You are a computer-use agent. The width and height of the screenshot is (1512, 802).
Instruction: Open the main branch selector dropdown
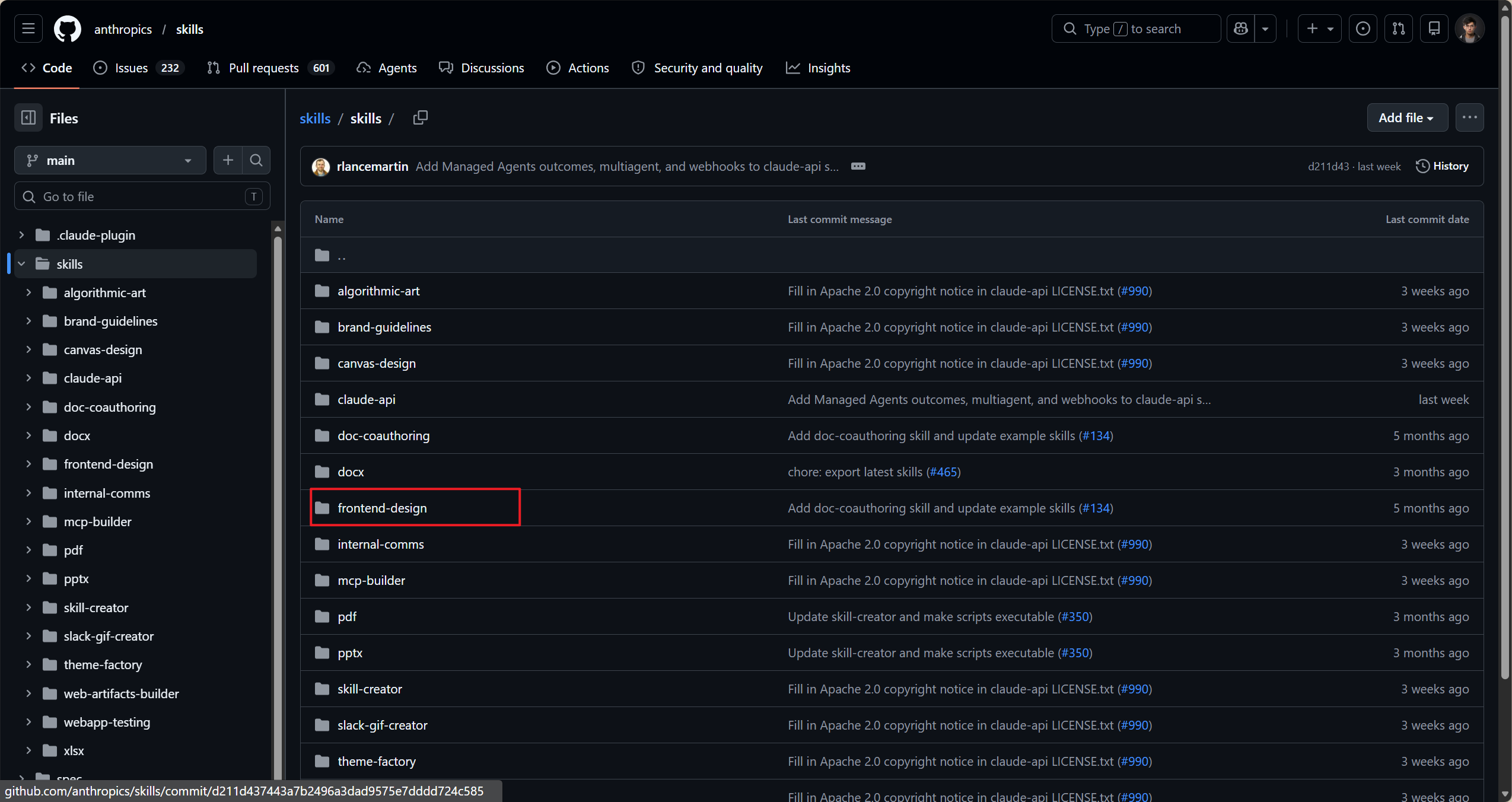(x=110, y=160)
